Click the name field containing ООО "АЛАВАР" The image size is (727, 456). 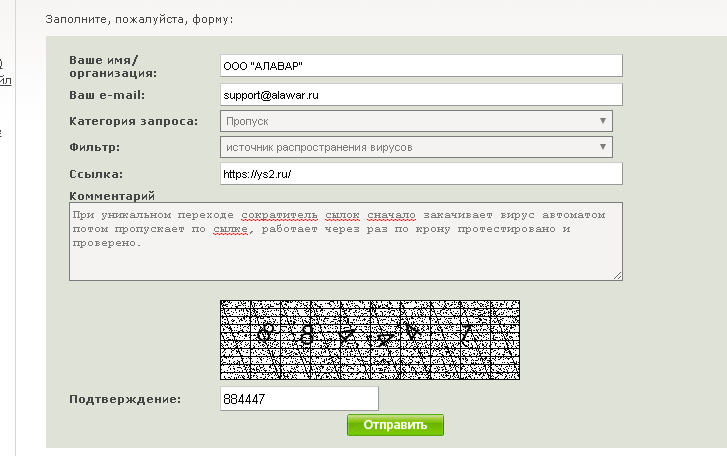tap(420, 65)
